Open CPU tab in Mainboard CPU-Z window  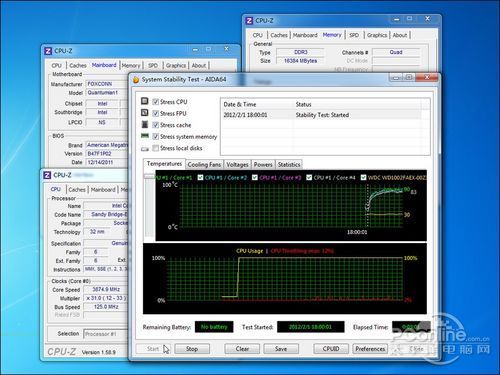(57, 65)
